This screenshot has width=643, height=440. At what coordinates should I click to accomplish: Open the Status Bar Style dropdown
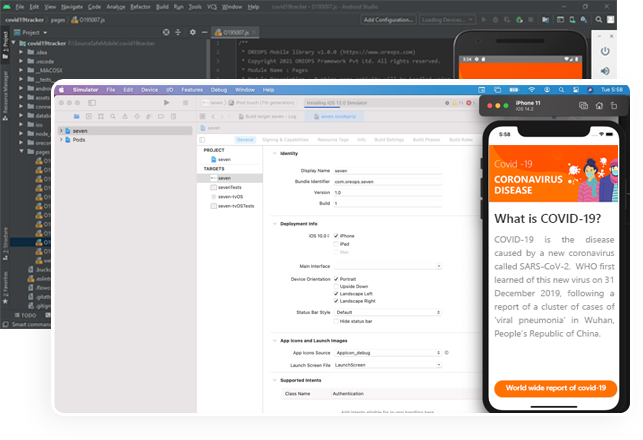[388, 312]
